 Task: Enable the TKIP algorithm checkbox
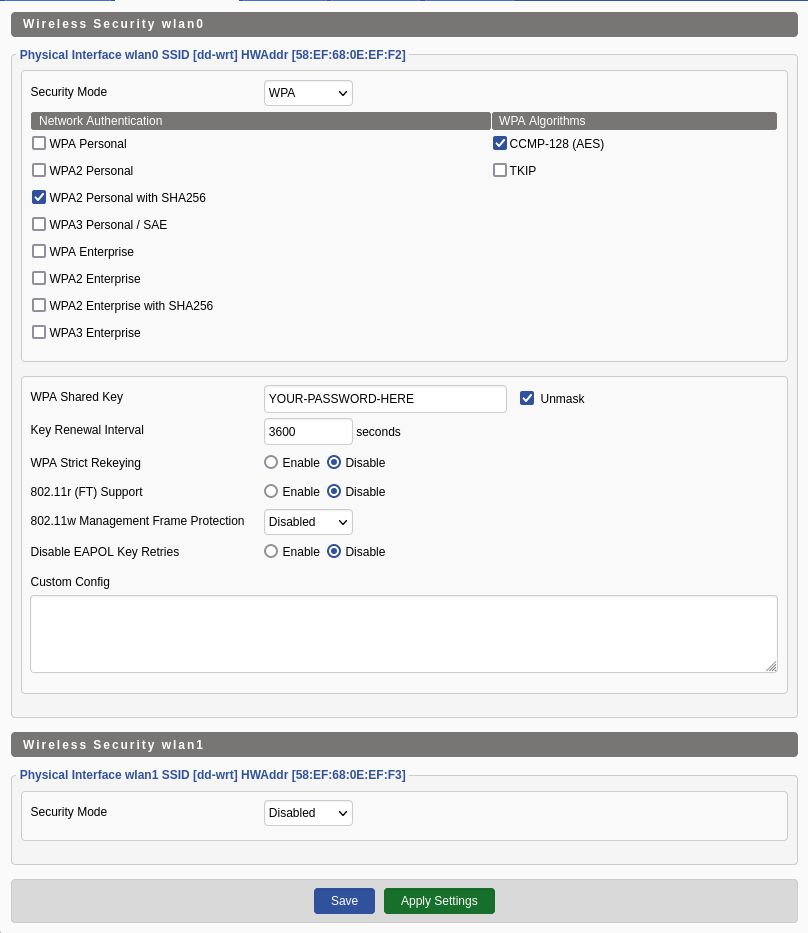pos(500,170)
